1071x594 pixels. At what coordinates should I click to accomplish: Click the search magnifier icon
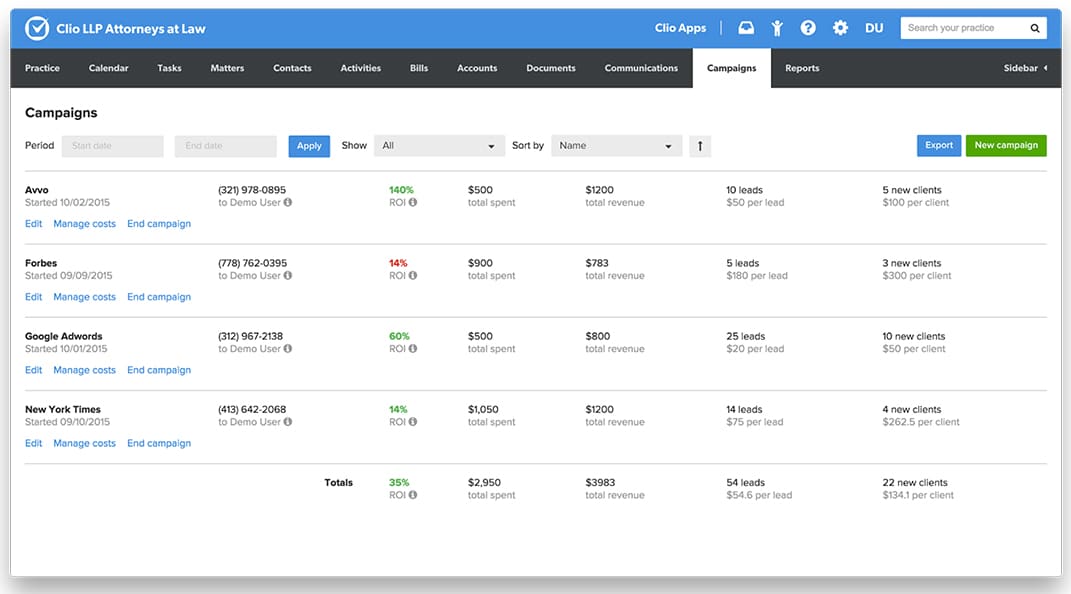click(x=1035, y=28)
